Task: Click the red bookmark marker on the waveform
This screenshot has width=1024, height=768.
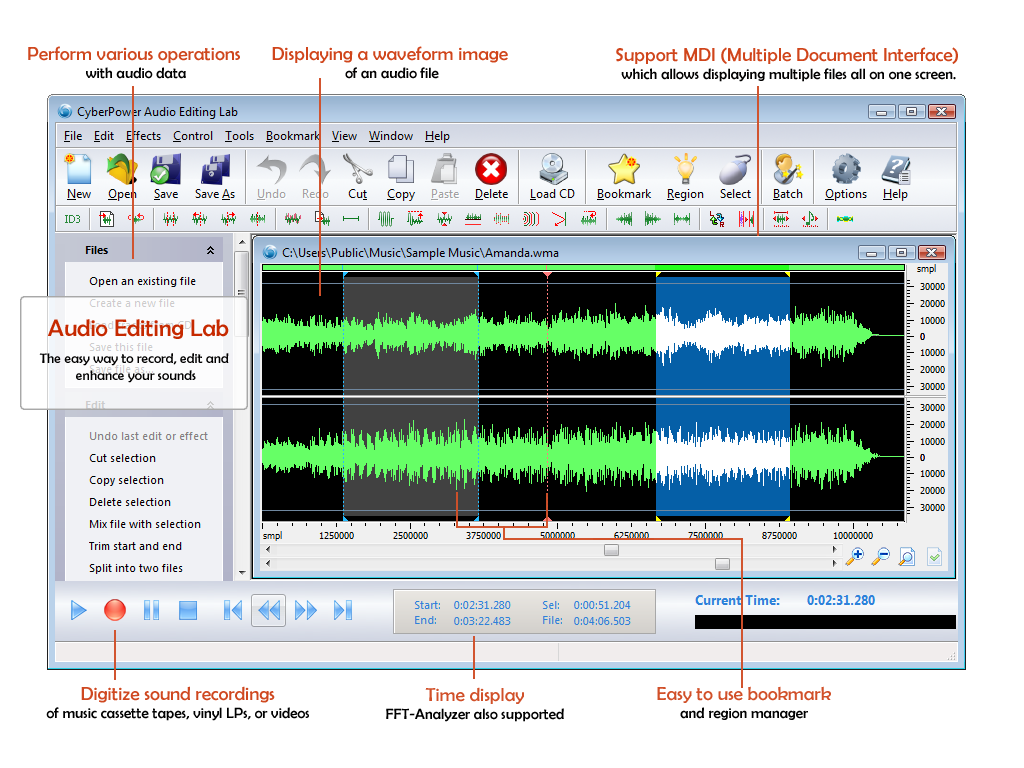Action: click(547, 275)
